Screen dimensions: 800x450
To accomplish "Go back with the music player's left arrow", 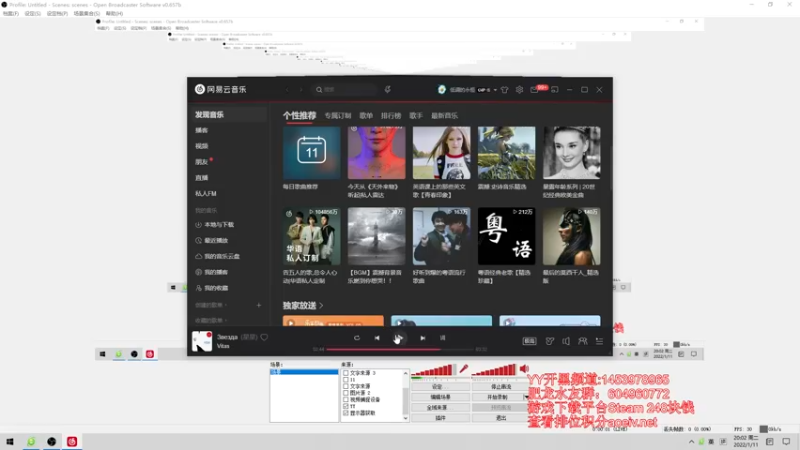I will pos(287,90).
